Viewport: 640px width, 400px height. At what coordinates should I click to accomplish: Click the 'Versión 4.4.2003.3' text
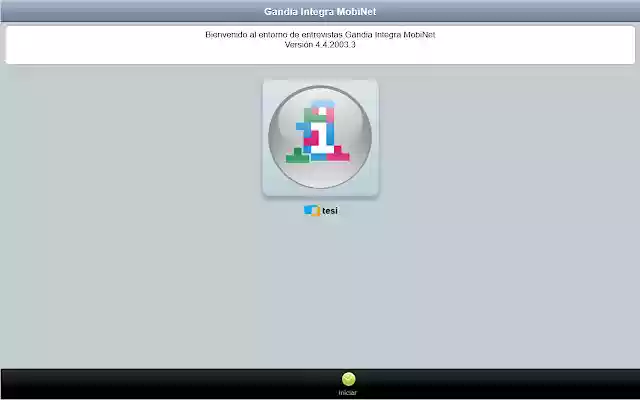[x=320, y=44]
